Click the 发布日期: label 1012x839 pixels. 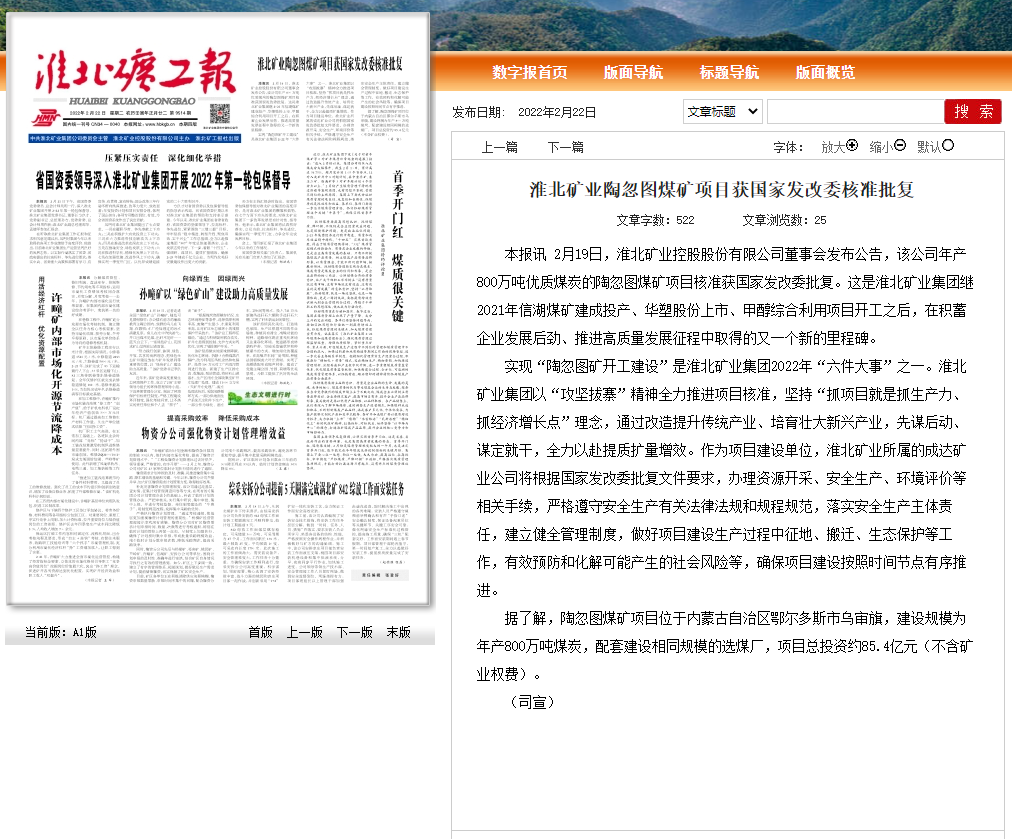coord(478,112)
